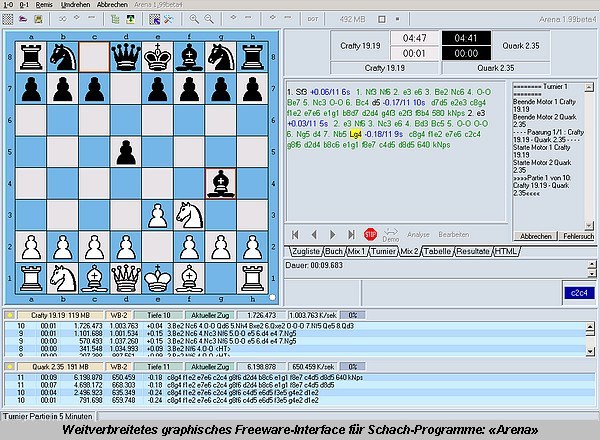The width and height of the screenshot is (600, 440).
Task: Click the up arrow beside the Dauer field
Action: click(592, 264)
